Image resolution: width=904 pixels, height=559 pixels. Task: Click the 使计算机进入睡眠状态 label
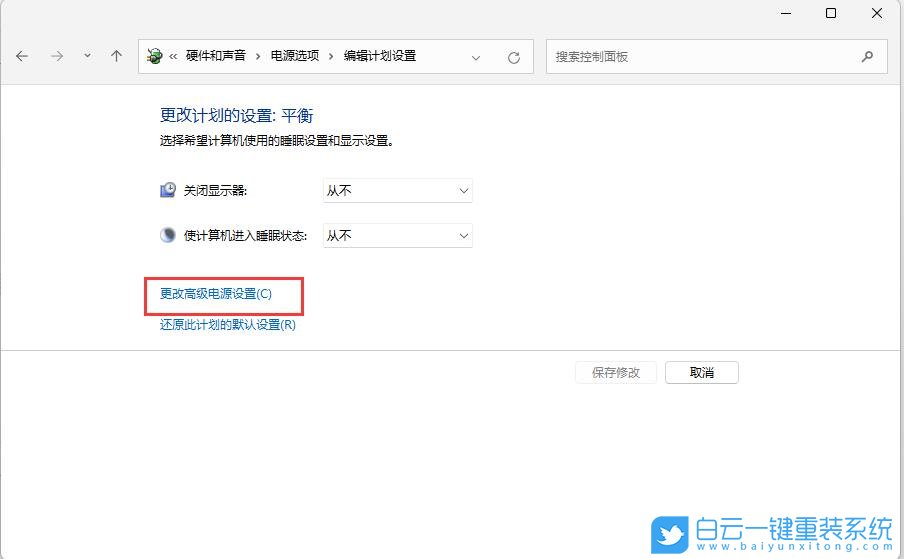tap(245, 236)
